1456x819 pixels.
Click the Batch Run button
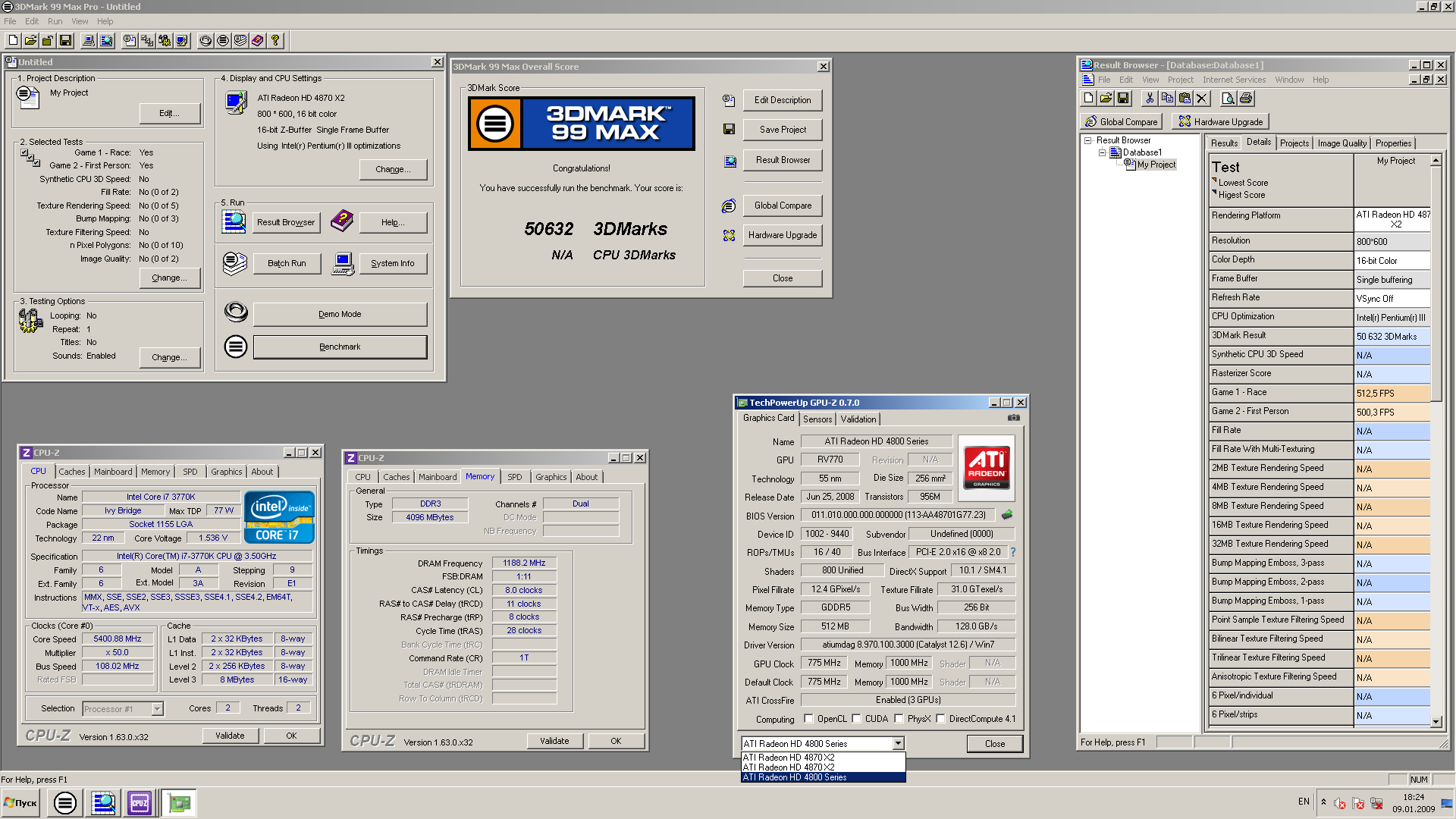click(287, 263)
